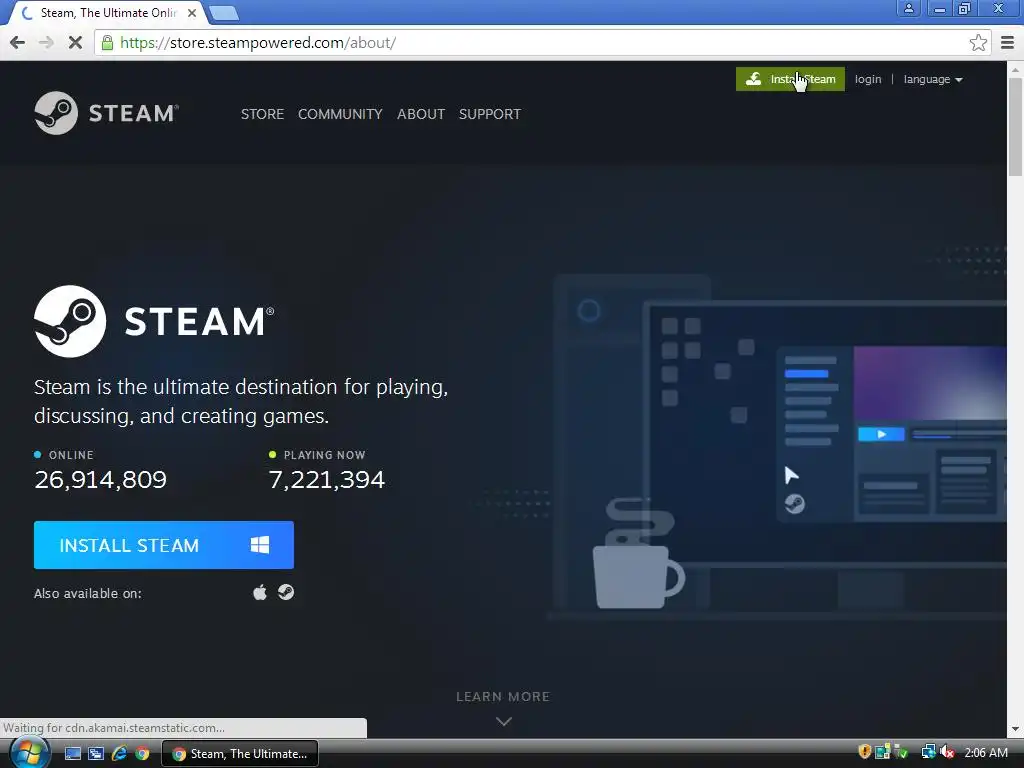Open the STORE menu
The width and height of the screenshot is (1024, 768).
coord(262,114)
